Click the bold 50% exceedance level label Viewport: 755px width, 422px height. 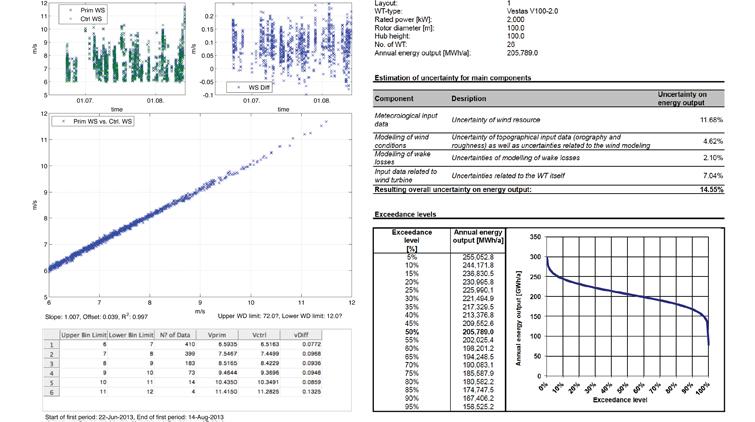(412, 332)
